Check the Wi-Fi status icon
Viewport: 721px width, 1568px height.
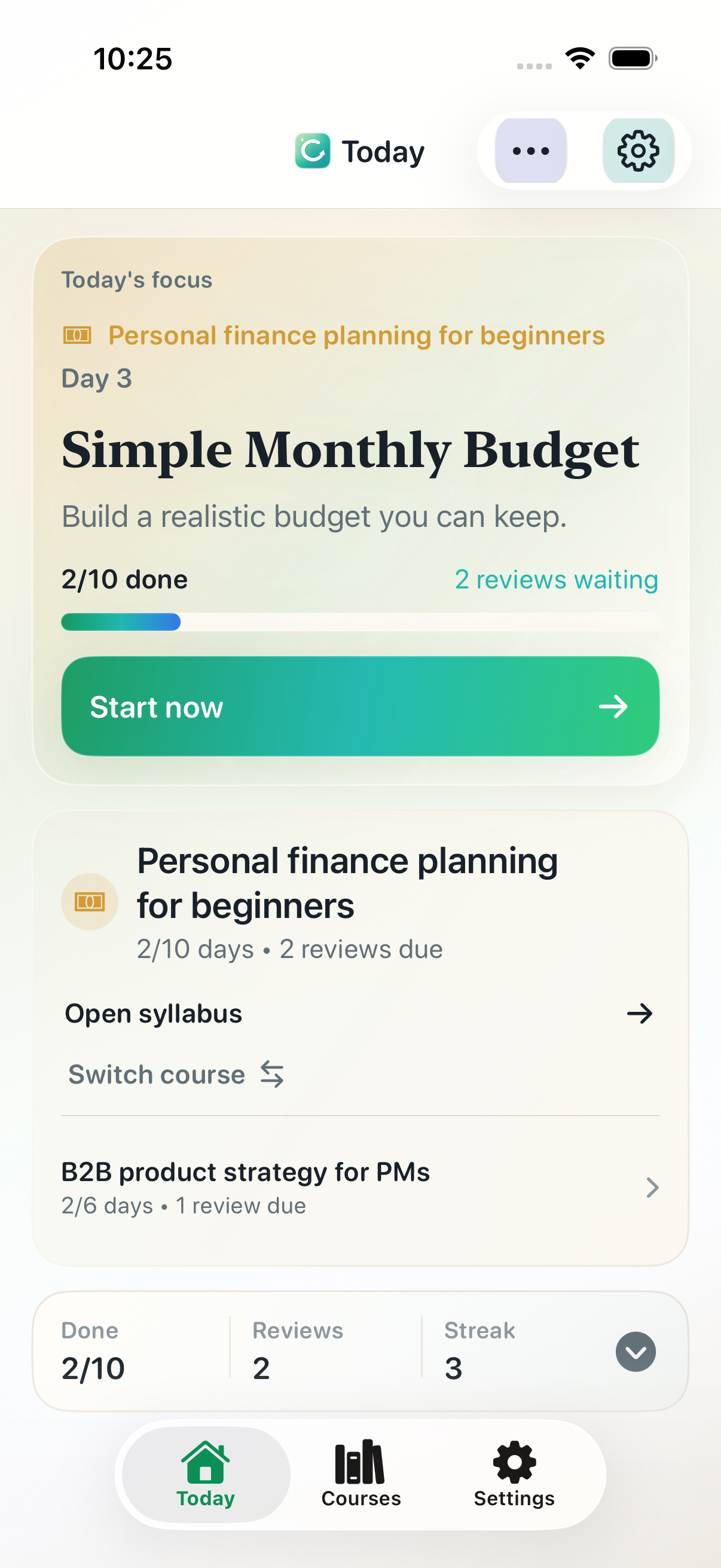click(580, 59)
